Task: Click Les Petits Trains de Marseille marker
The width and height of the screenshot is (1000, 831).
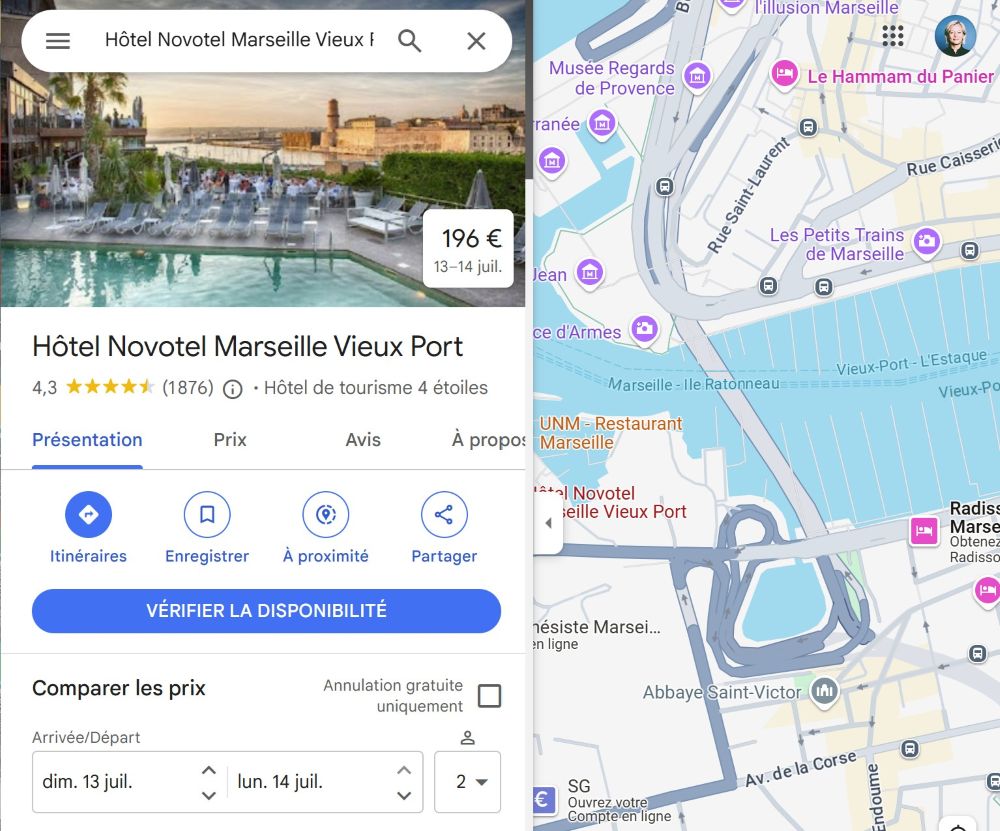Action: pos(927,242)
